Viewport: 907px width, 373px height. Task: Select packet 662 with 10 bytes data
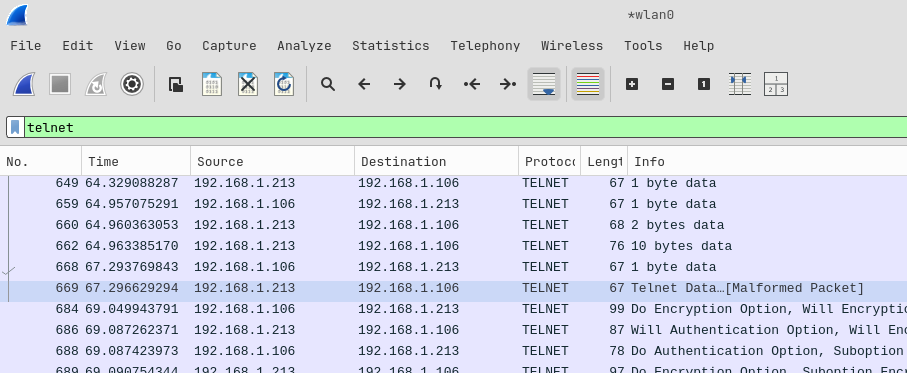[454, 246]
